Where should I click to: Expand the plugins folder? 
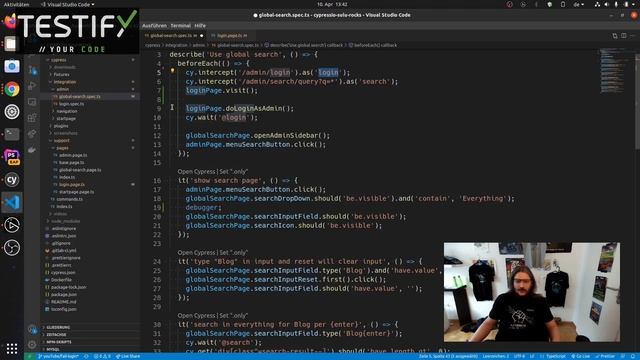coord(61,126)
